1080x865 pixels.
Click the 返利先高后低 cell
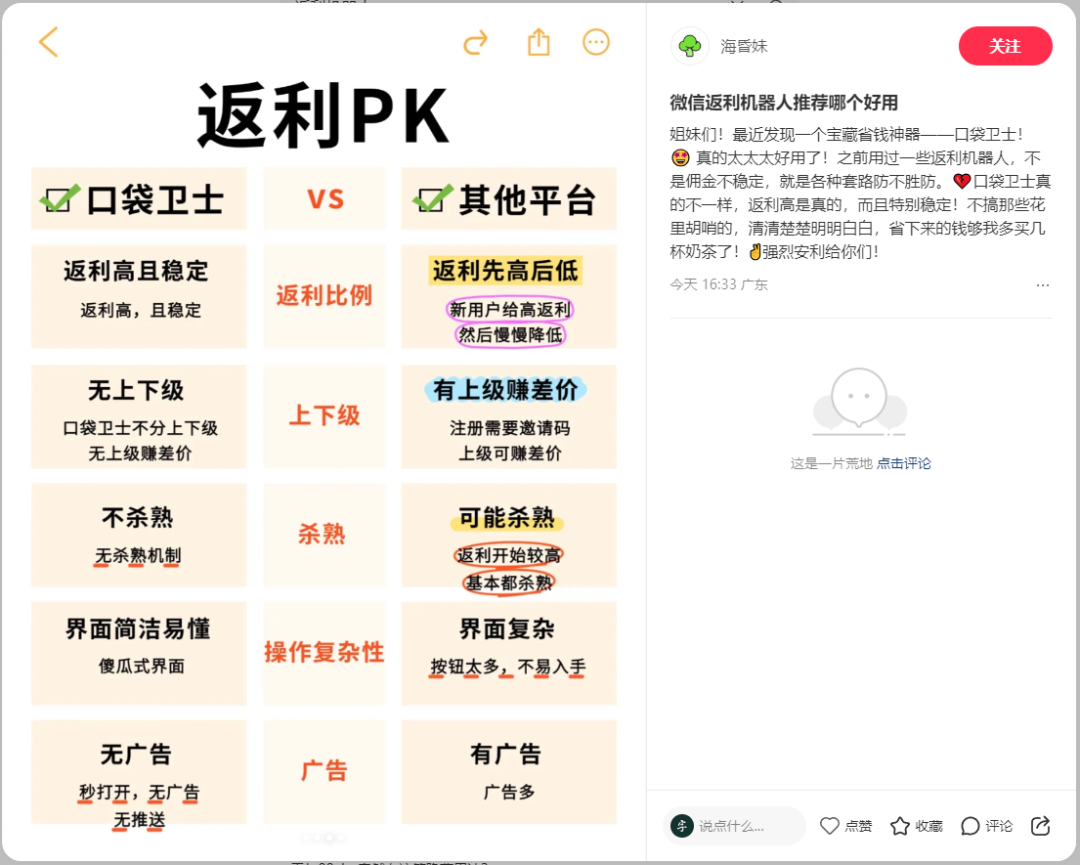[509, 296]
